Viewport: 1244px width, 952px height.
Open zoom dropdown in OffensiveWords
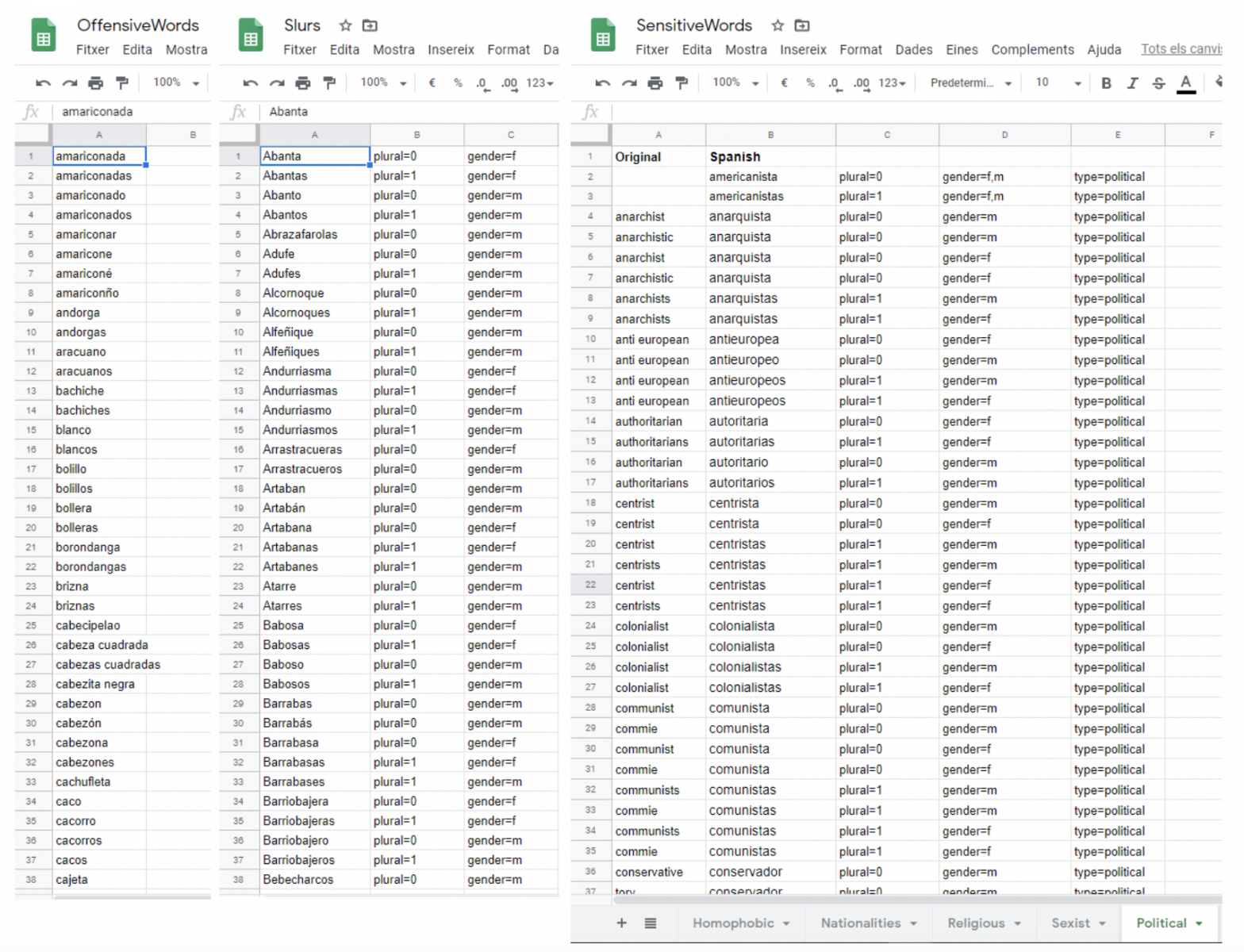pyautogui.click(x=176, y=83)
